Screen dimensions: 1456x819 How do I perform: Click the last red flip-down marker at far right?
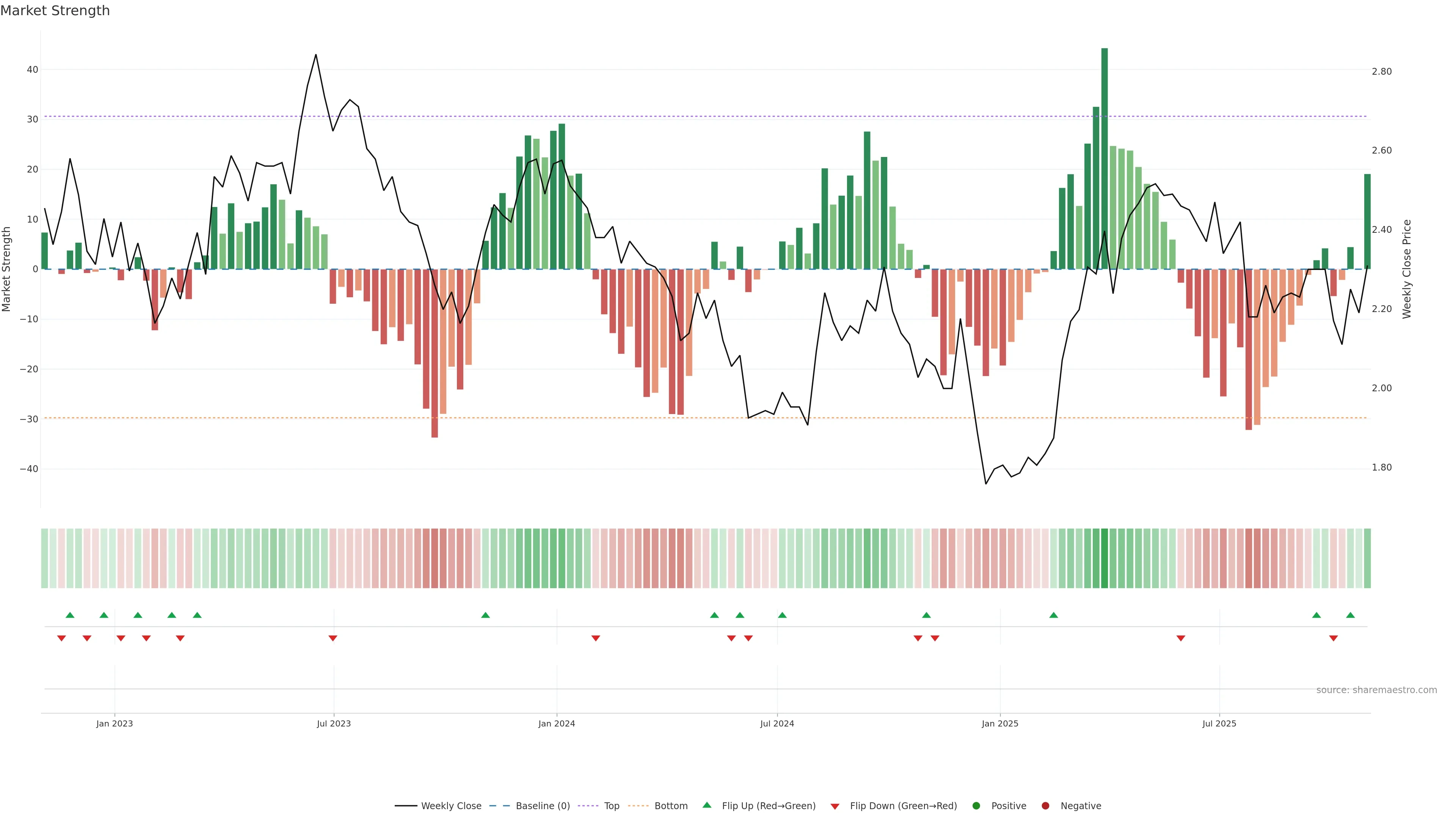pyautogui.click(x=1334, y=638)
